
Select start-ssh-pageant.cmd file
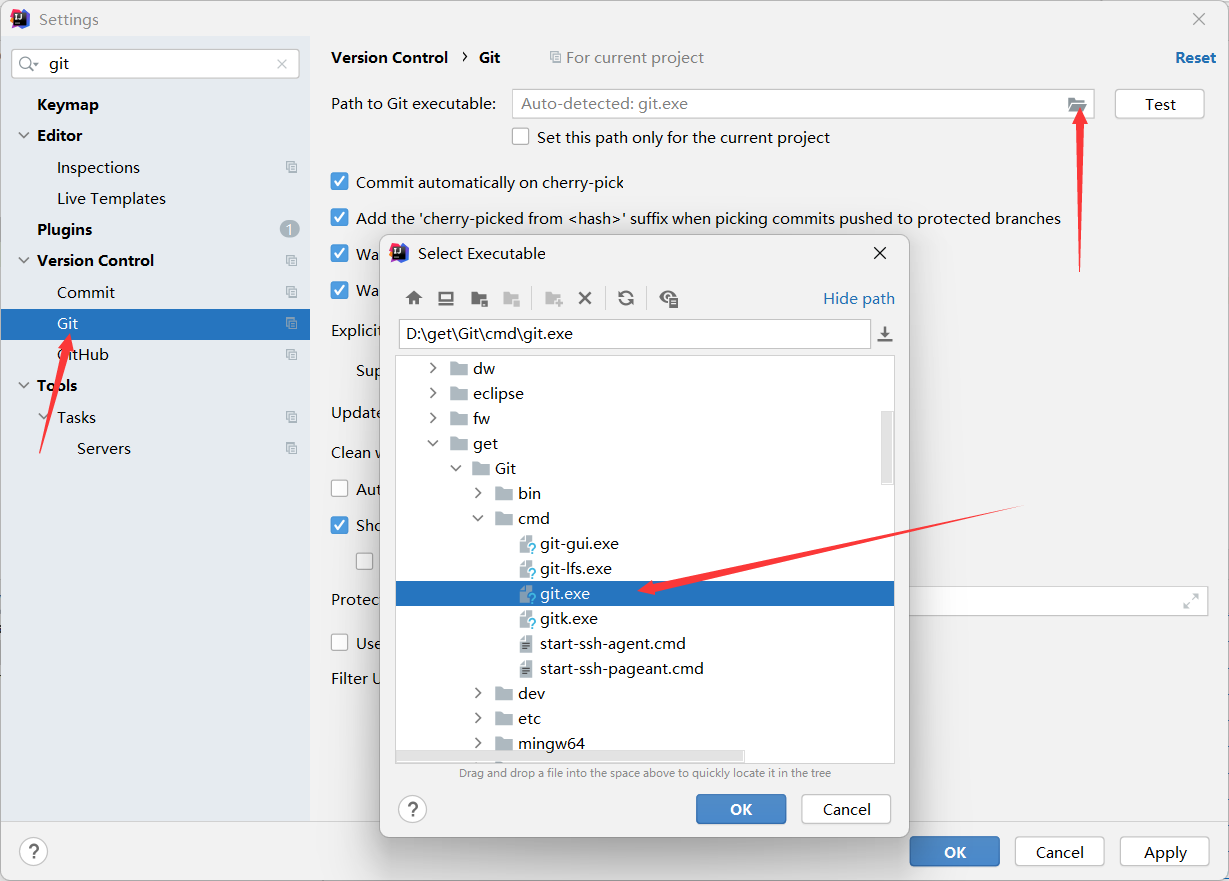pyautogui.click(x=621, y=669)
